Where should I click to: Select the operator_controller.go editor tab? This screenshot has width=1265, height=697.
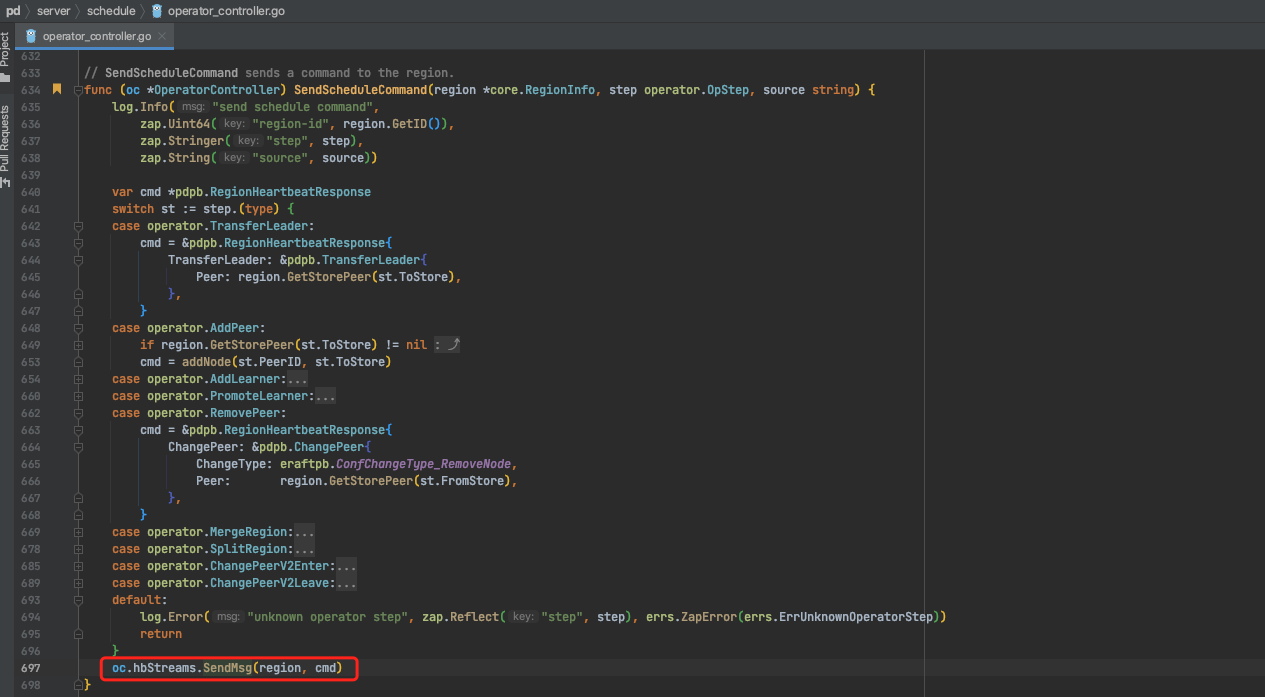[96, 36]
